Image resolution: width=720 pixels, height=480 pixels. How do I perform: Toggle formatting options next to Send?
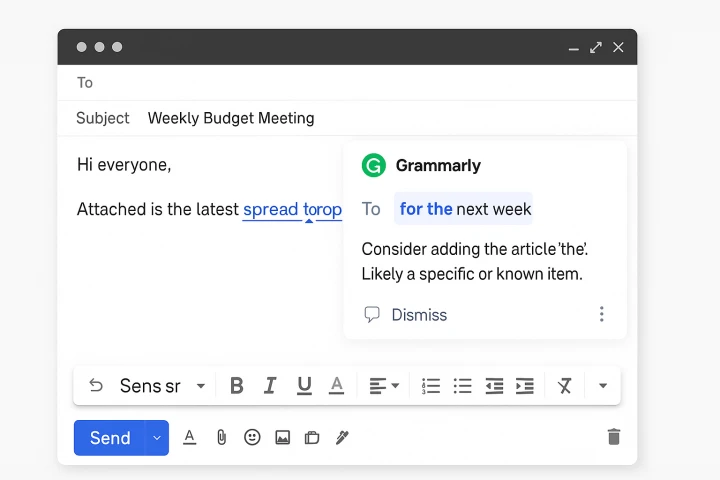click(x=190, y=437)
